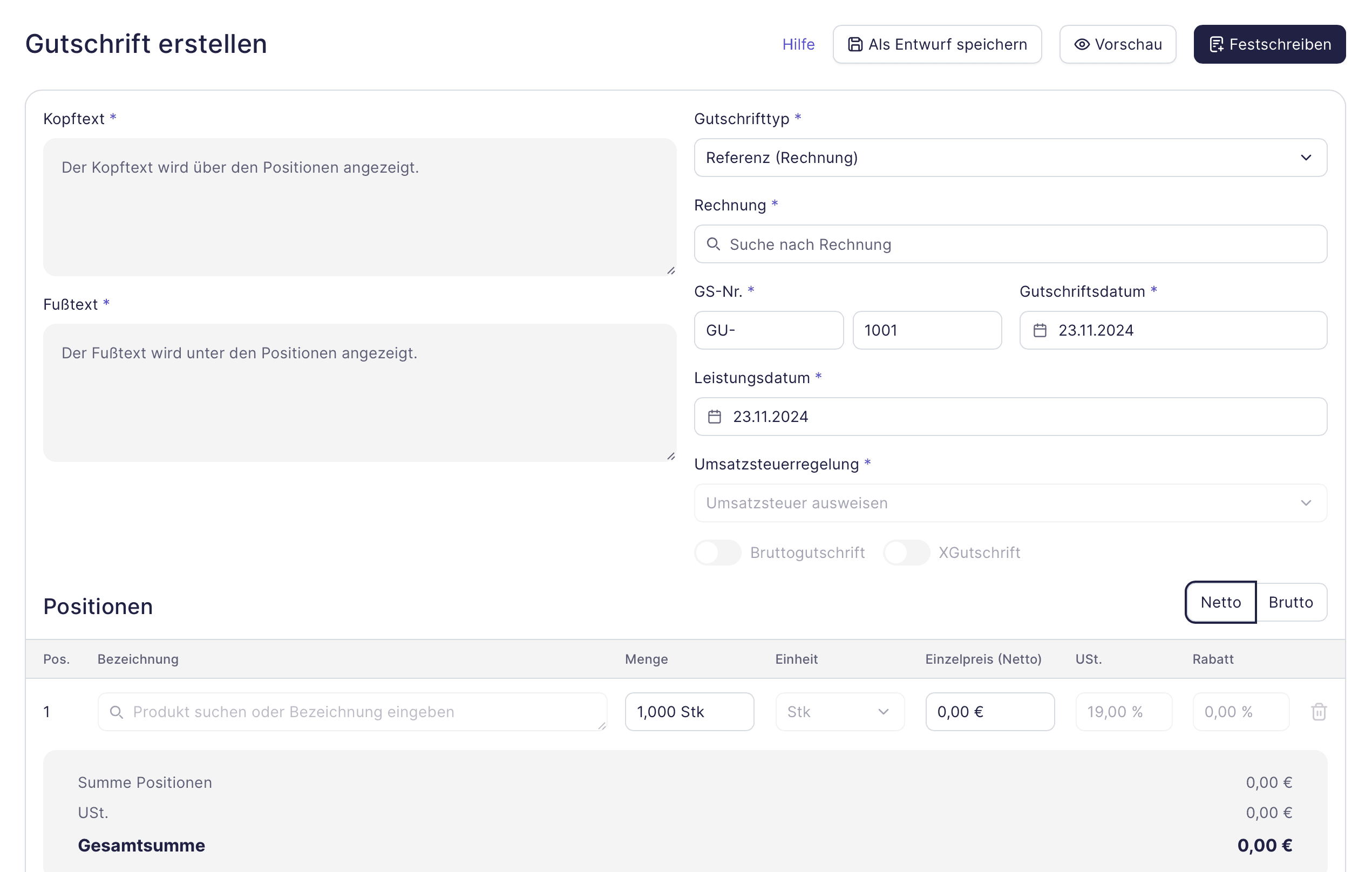Click the calendar icon in Leistungsdatum

[x=714, y=417]
